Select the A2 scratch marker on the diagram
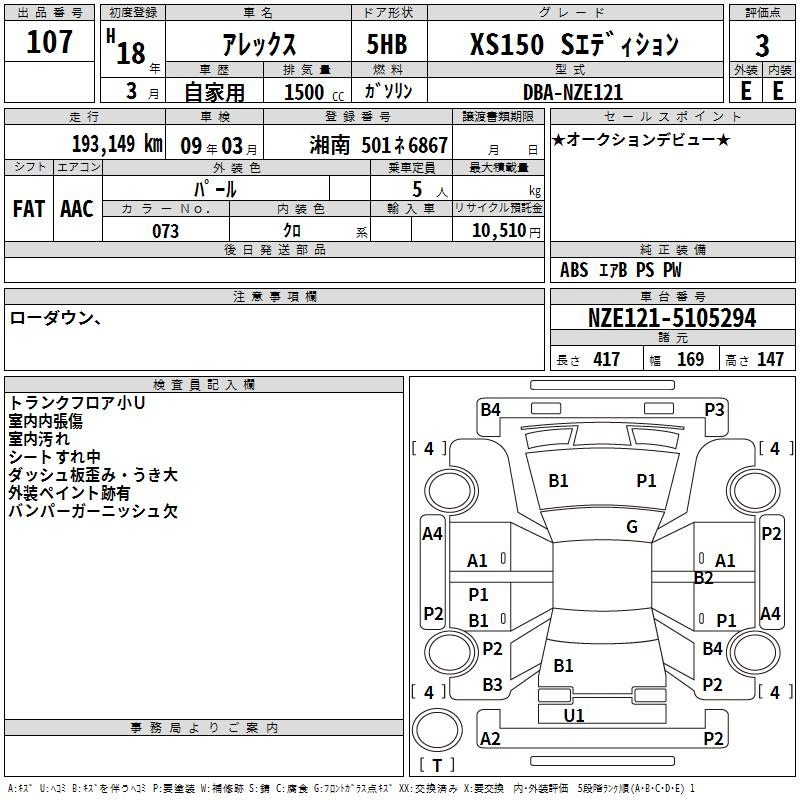This screenshot has height=800, width=800. [x=490, y=739]
